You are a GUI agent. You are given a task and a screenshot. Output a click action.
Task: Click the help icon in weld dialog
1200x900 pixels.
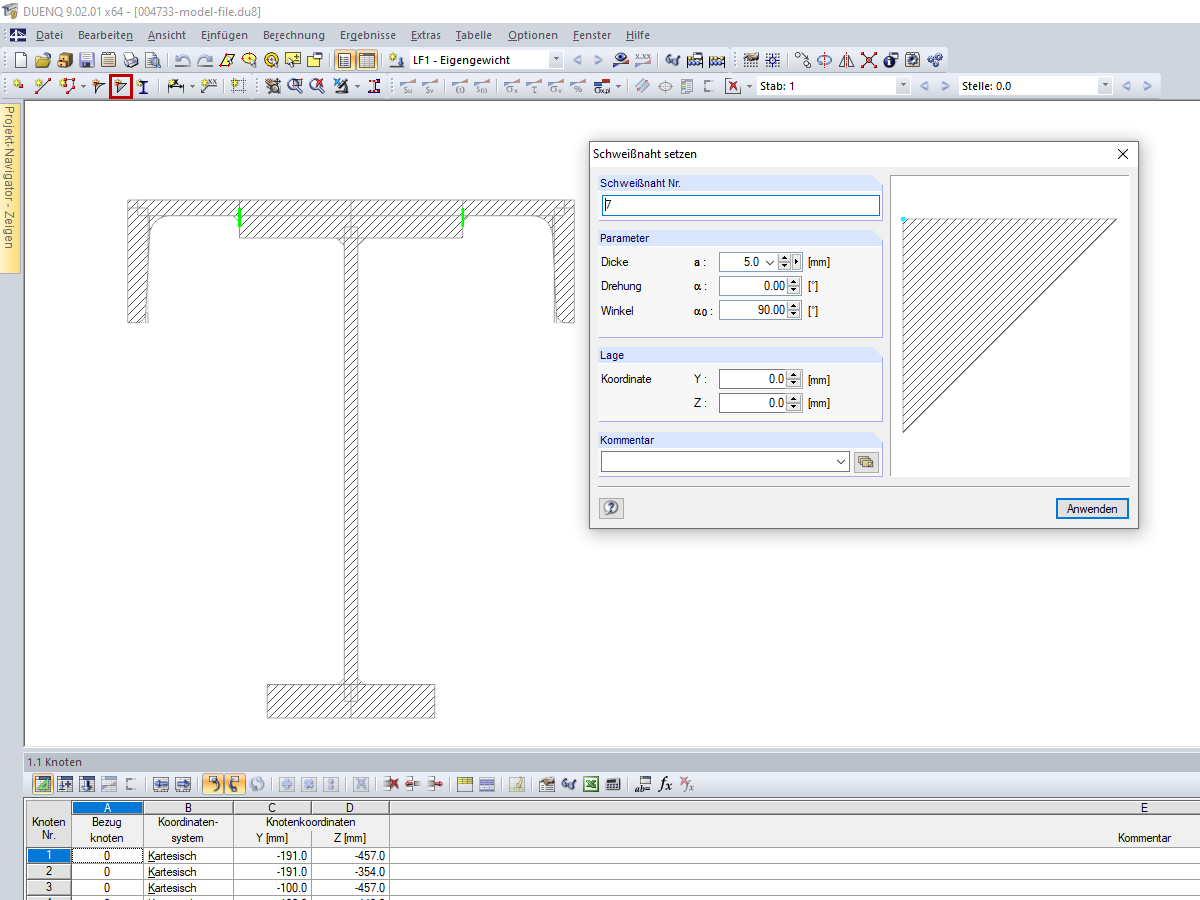coord(612,508)
